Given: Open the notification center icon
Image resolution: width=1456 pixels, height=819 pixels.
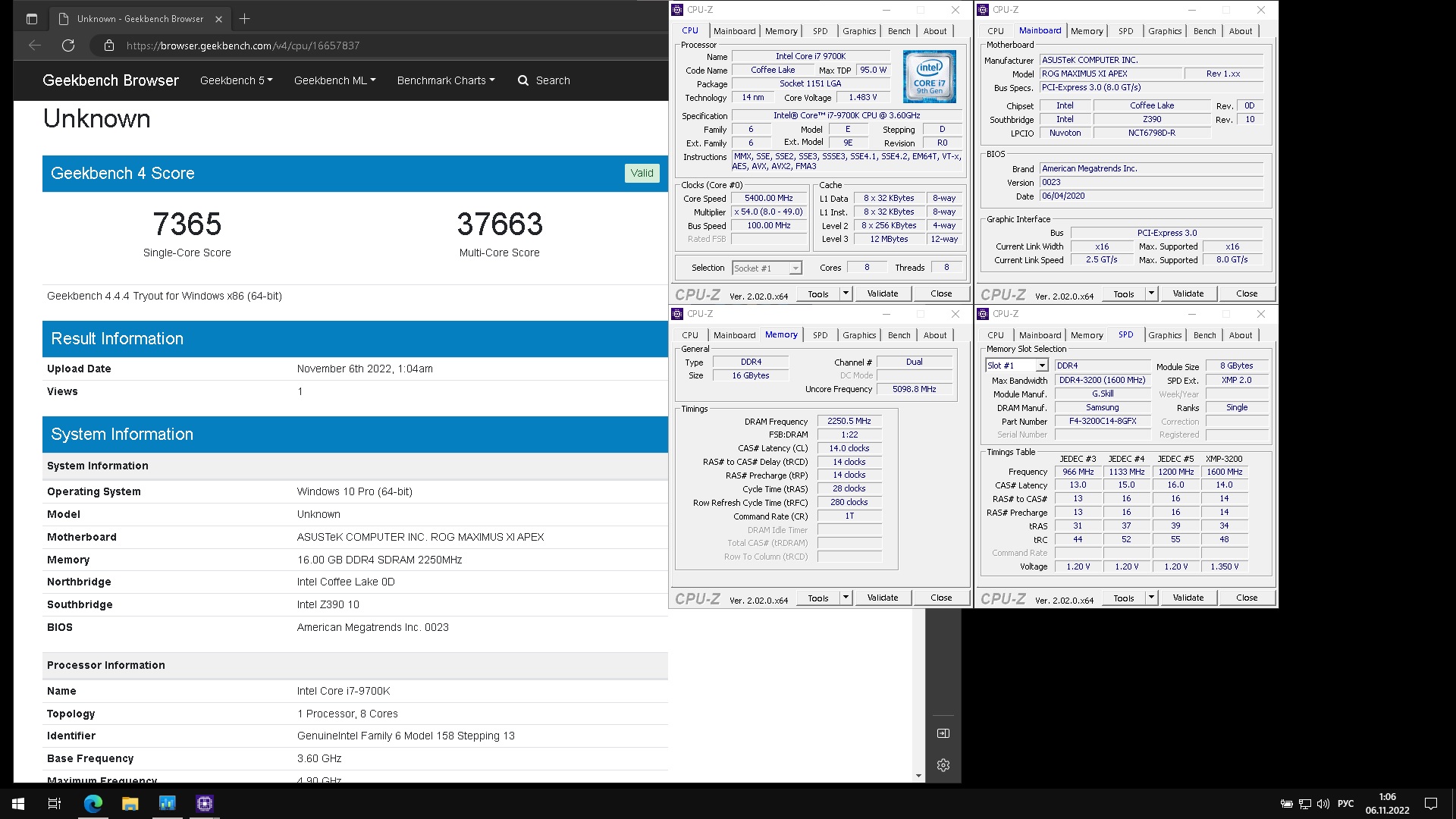Looking at the screenshot, I should (x=1431, y=804).
